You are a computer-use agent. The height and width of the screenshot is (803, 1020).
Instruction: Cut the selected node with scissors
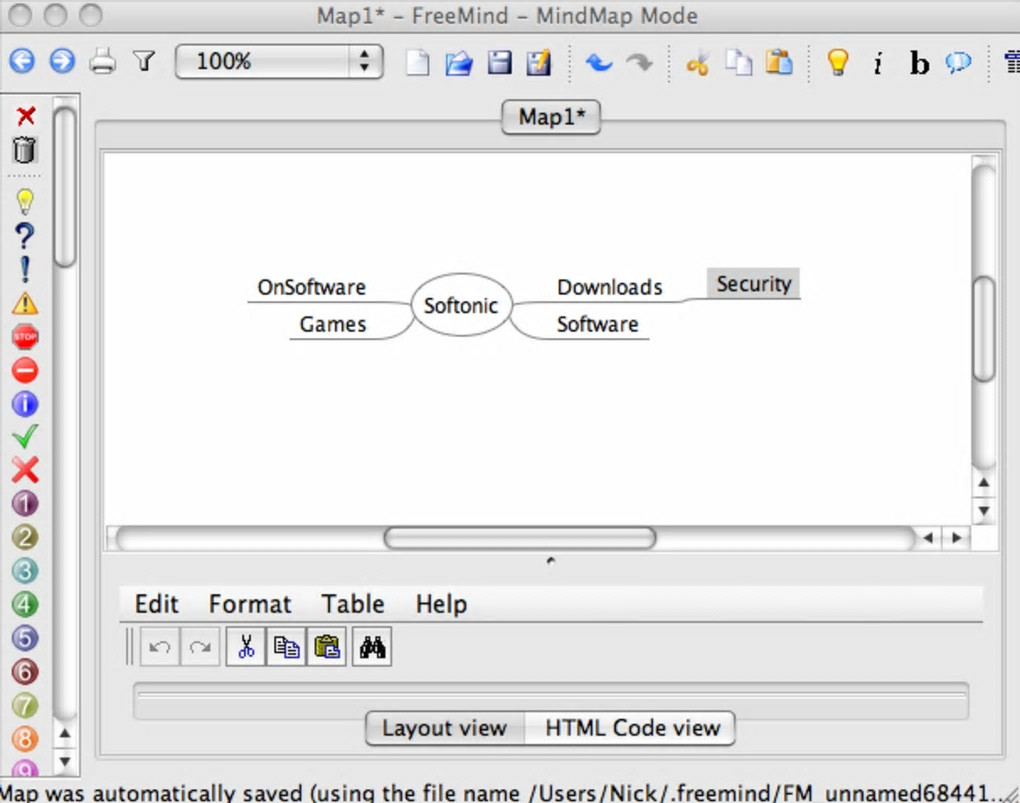click(x=697, y=64)
